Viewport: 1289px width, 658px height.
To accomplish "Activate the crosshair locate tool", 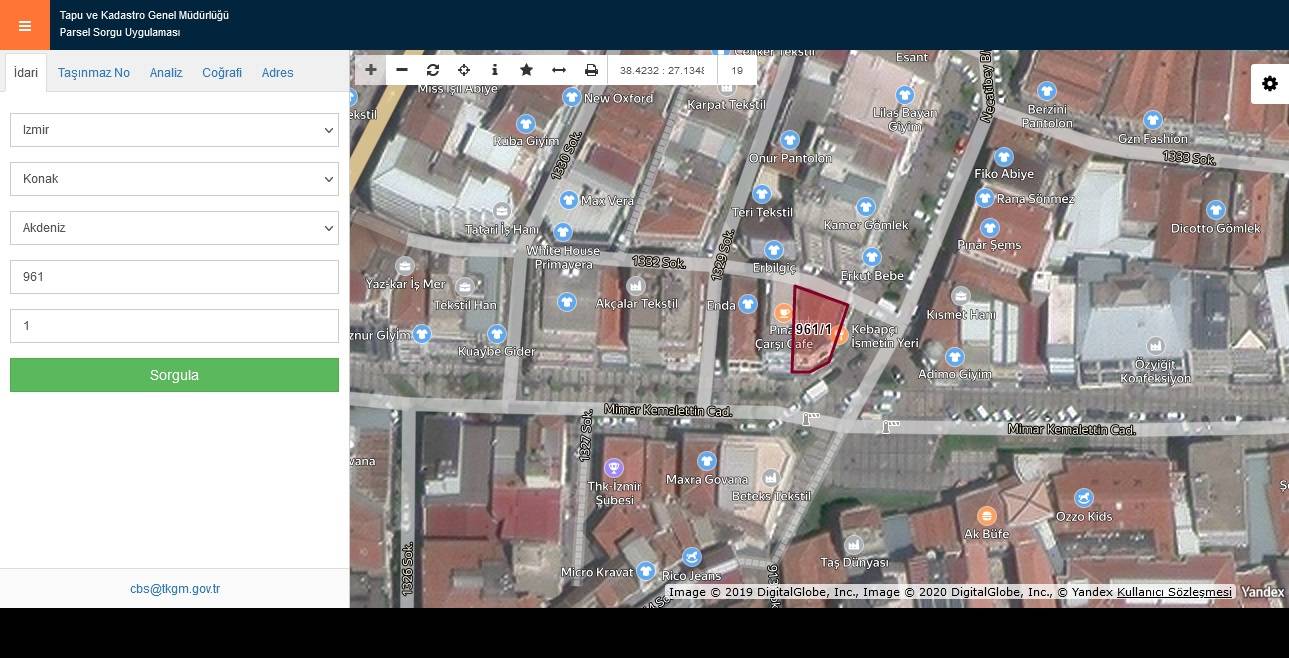I will 464,70.
